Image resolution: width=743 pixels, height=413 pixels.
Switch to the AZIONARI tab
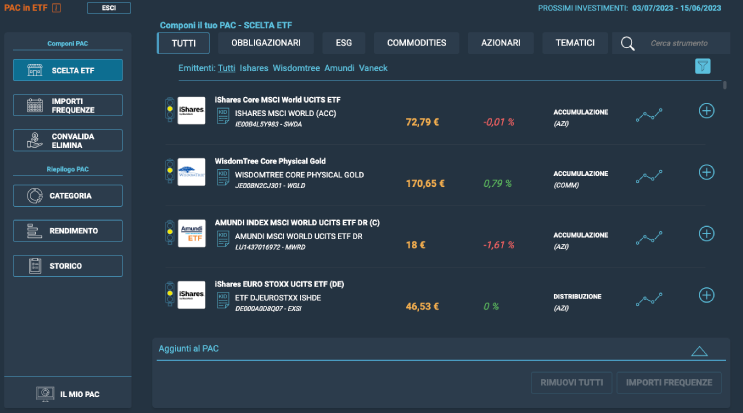(500, 43)
